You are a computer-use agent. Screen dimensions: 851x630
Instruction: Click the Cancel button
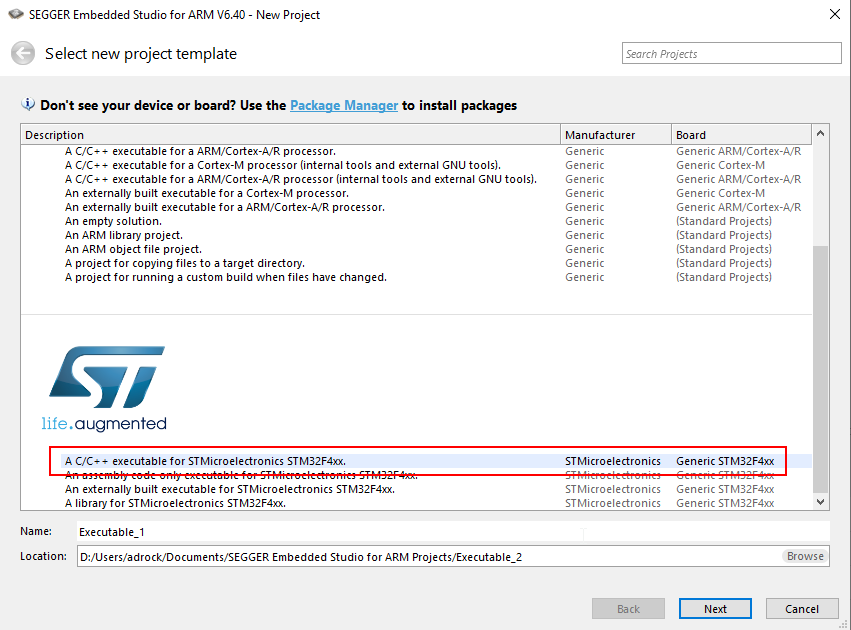point(802,608)
